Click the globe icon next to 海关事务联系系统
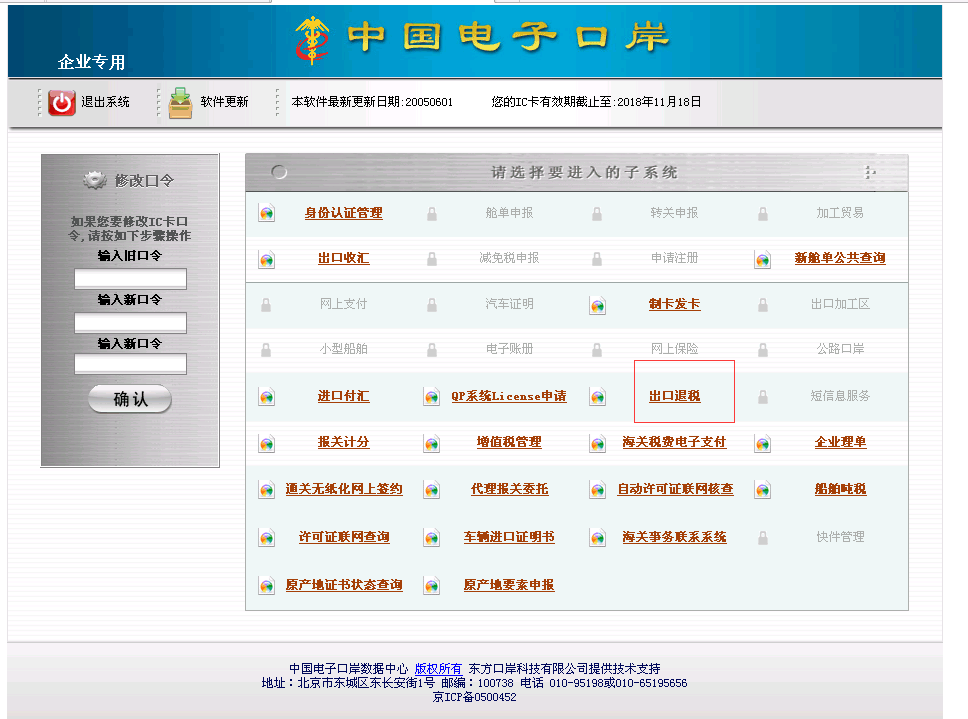Viewport: 968px width, 719px height. coord(598,538)
